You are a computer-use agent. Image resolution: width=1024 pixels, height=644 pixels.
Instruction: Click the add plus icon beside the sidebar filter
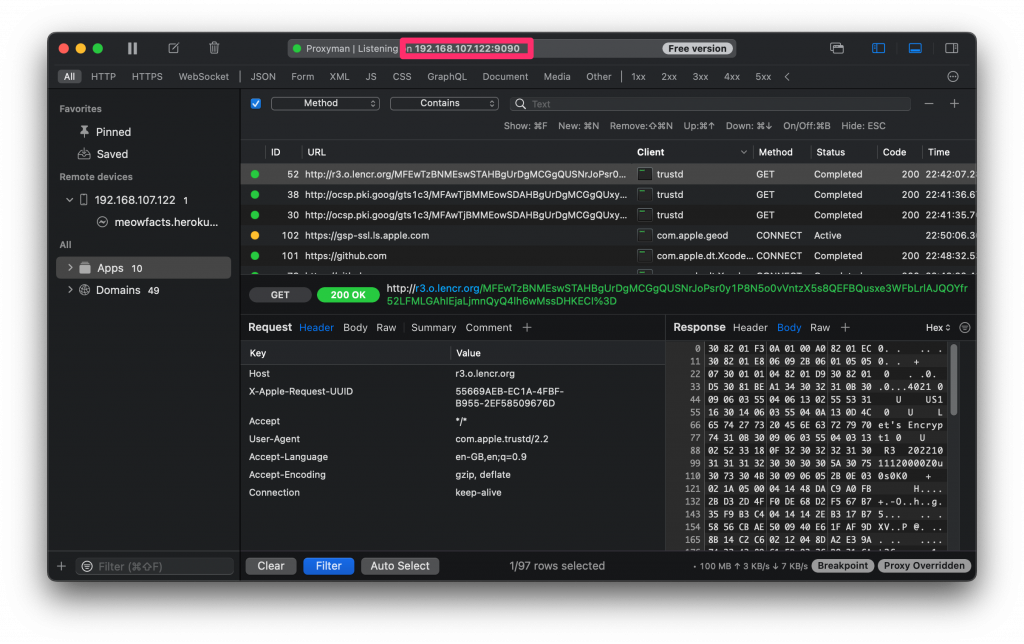(x=61, y=566)
